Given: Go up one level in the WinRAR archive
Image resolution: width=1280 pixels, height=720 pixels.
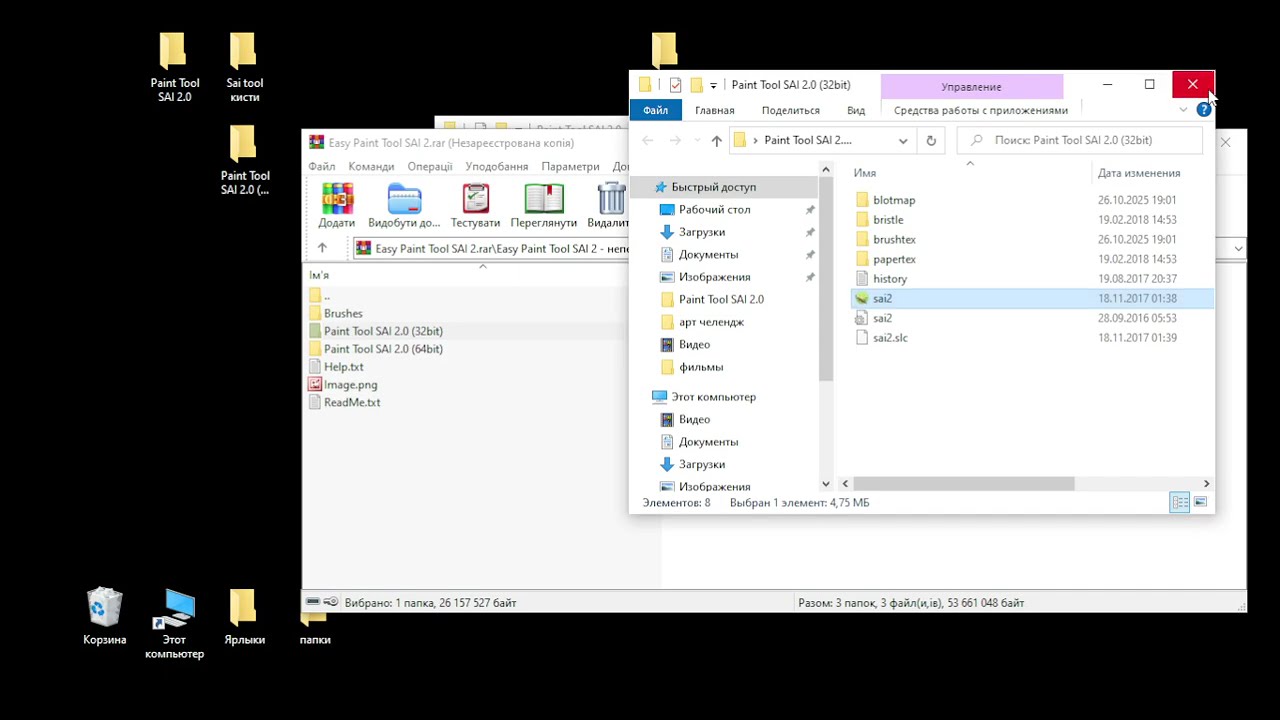Looking at the screenshot, I should 322,248.
